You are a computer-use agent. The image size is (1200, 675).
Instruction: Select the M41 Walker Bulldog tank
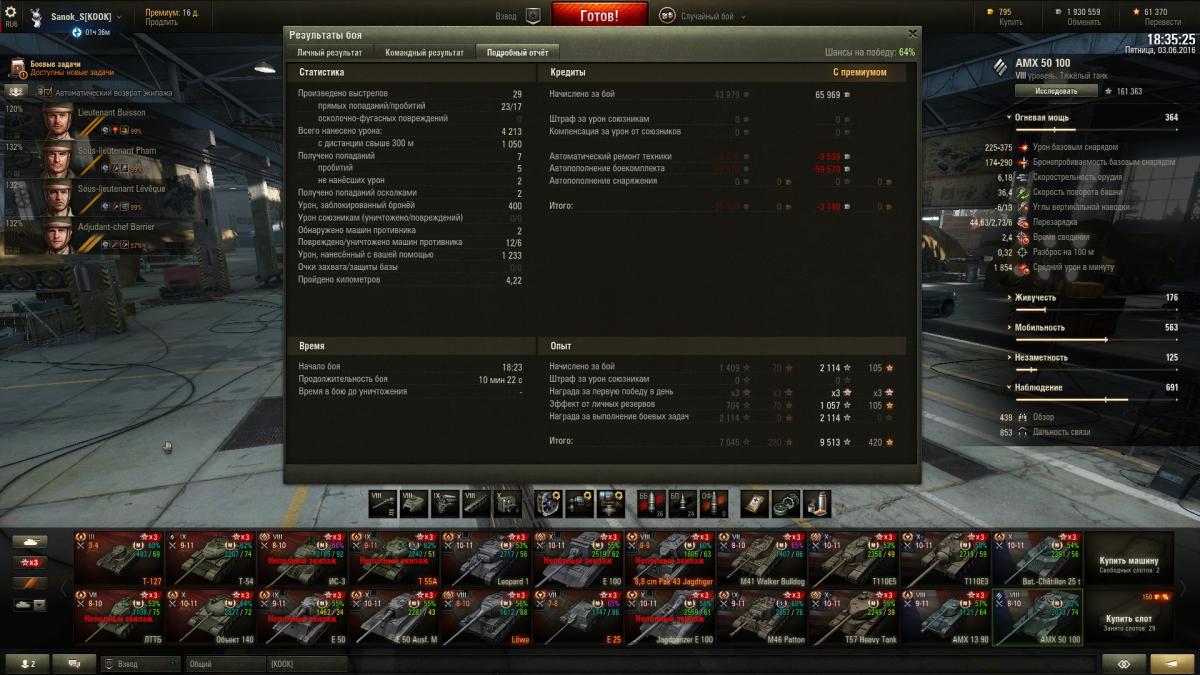click(x=761, y=559)
